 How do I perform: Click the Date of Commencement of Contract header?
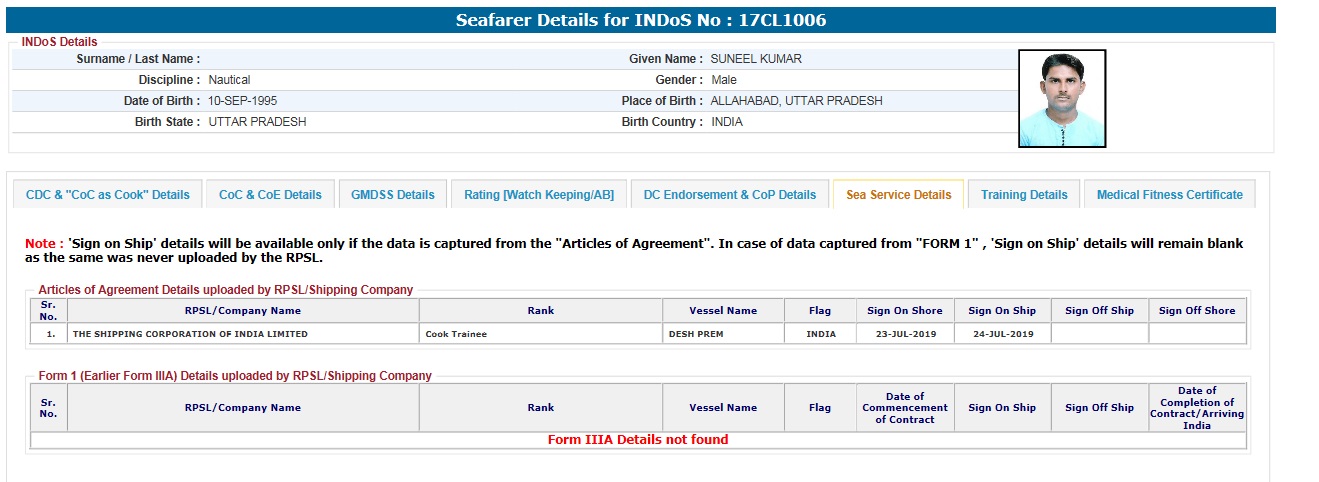pyautogui.click(x=904, y=408)
